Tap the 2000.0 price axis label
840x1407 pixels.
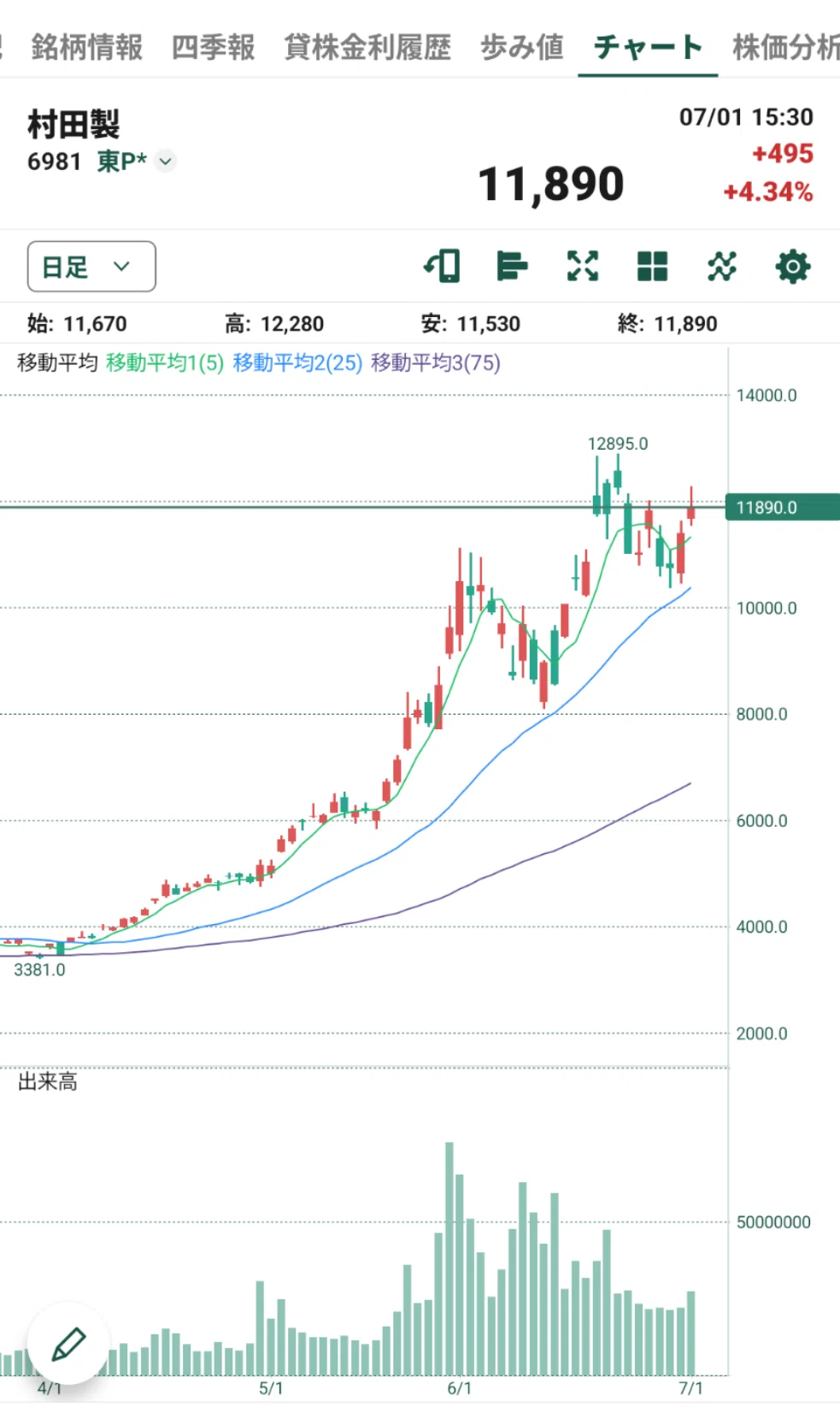point(762,1033)
